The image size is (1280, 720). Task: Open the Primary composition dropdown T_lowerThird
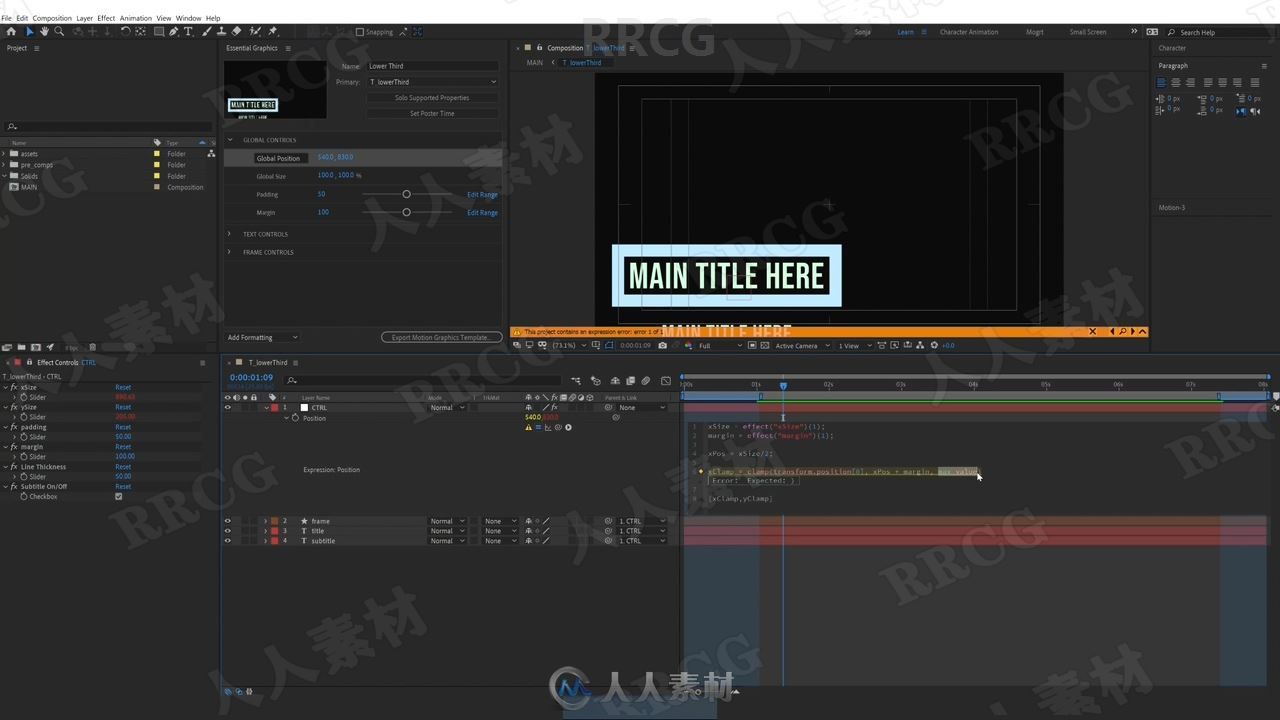(432, 82)
